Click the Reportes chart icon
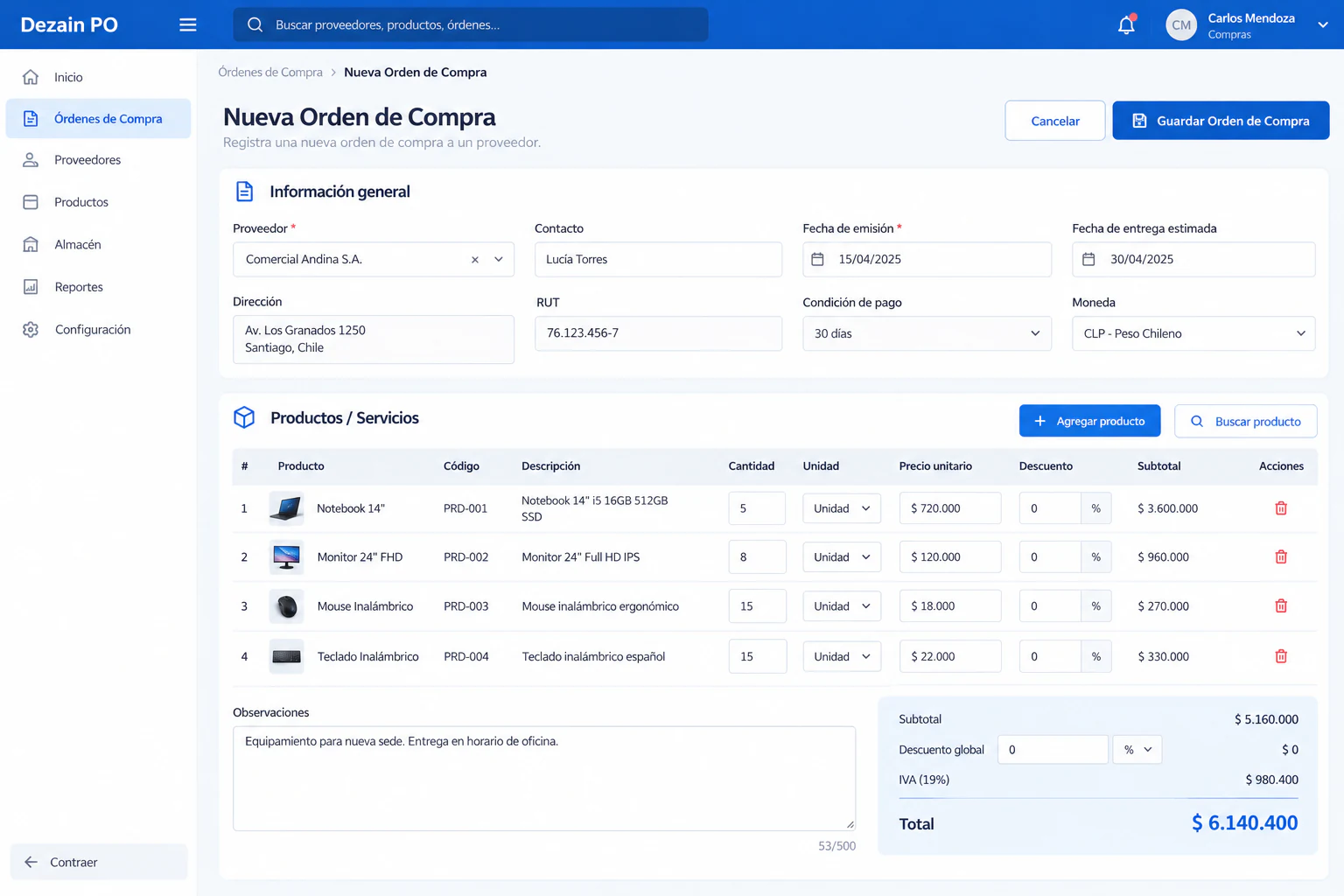Image resolution: width=1344 pixels, height=896 pixels. (31, 287)
